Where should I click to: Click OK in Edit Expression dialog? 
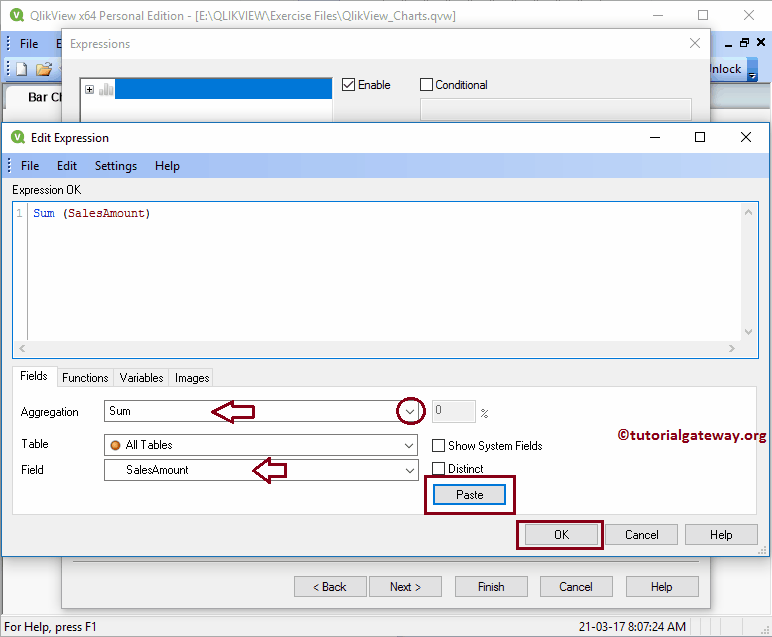pyautogui.click(x=561, y=535)
